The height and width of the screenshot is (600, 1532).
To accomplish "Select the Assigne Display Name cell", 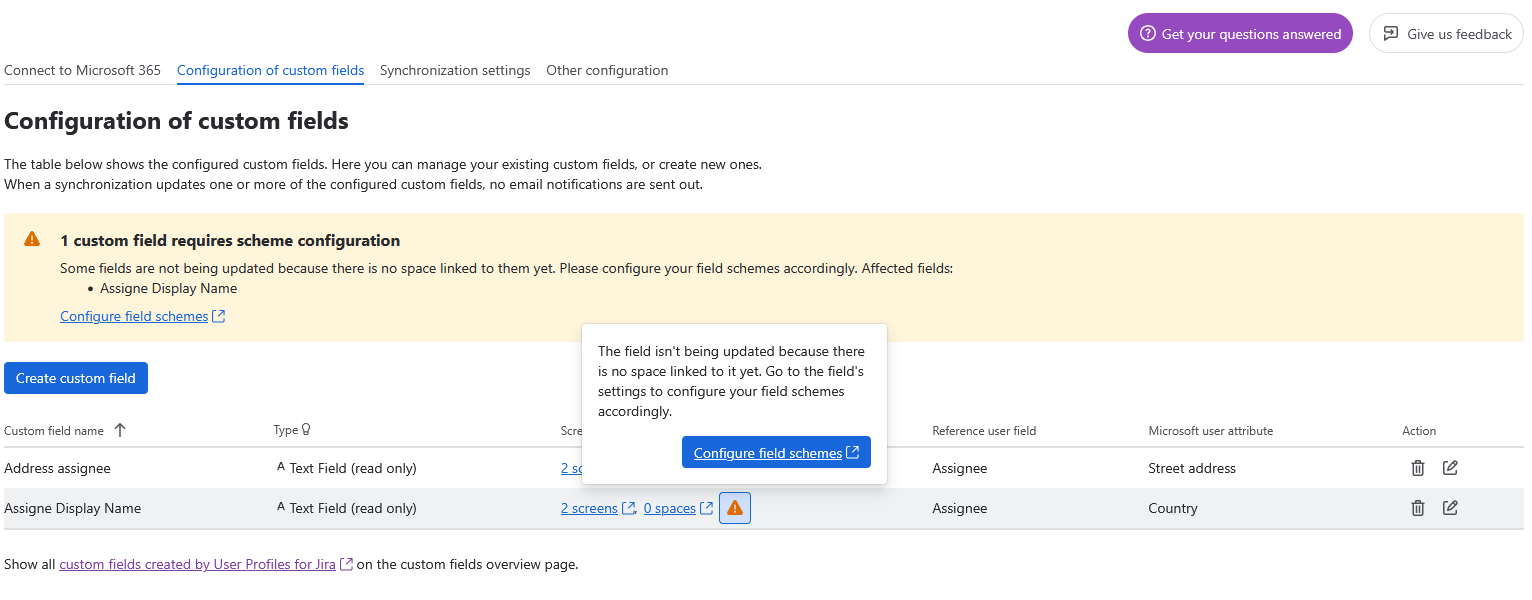I will tap(72, 508).
